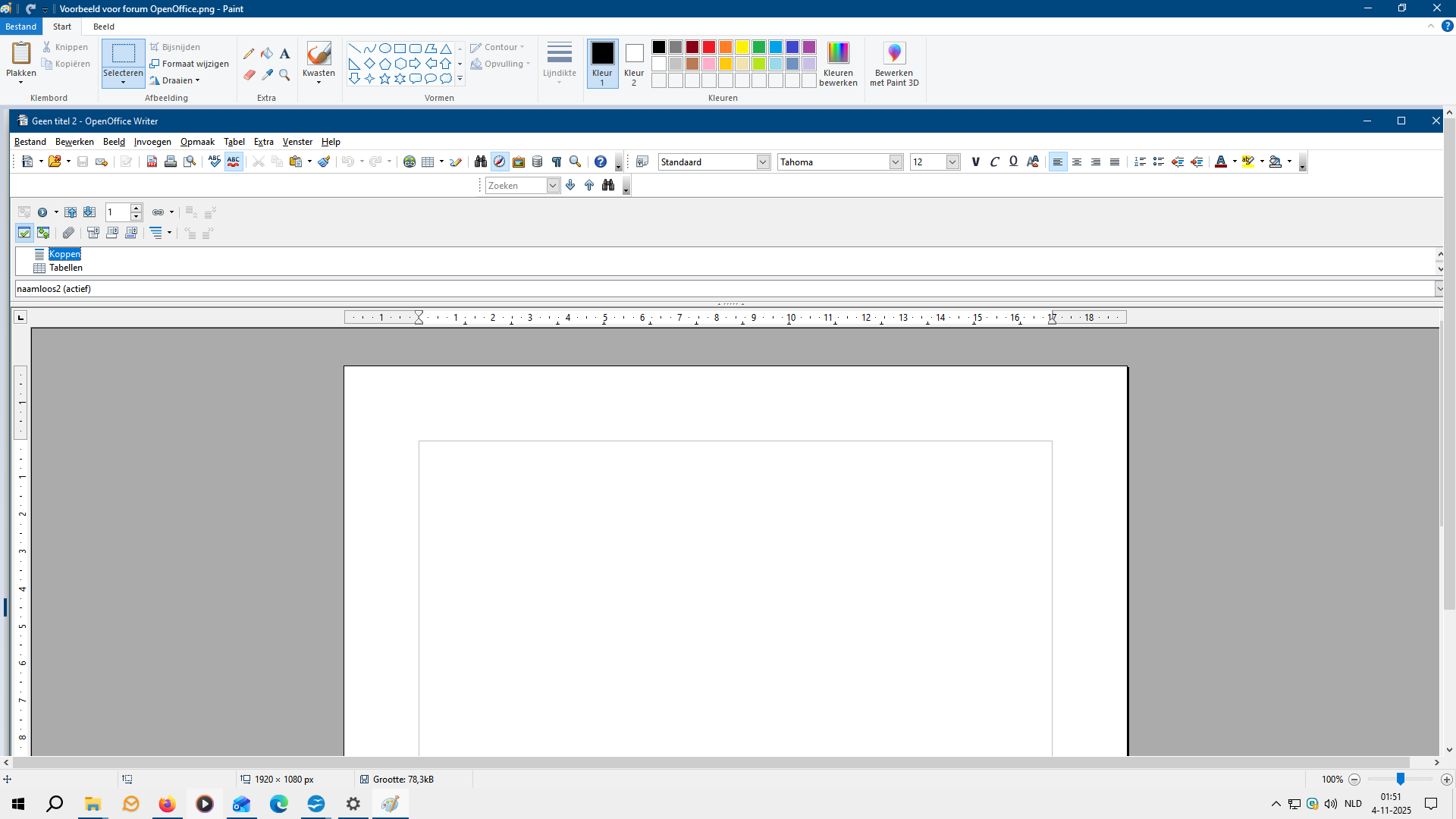
Task: Activate the Color picker eyedropper tool
Action: pyautogui.click(x=267, y=75)
